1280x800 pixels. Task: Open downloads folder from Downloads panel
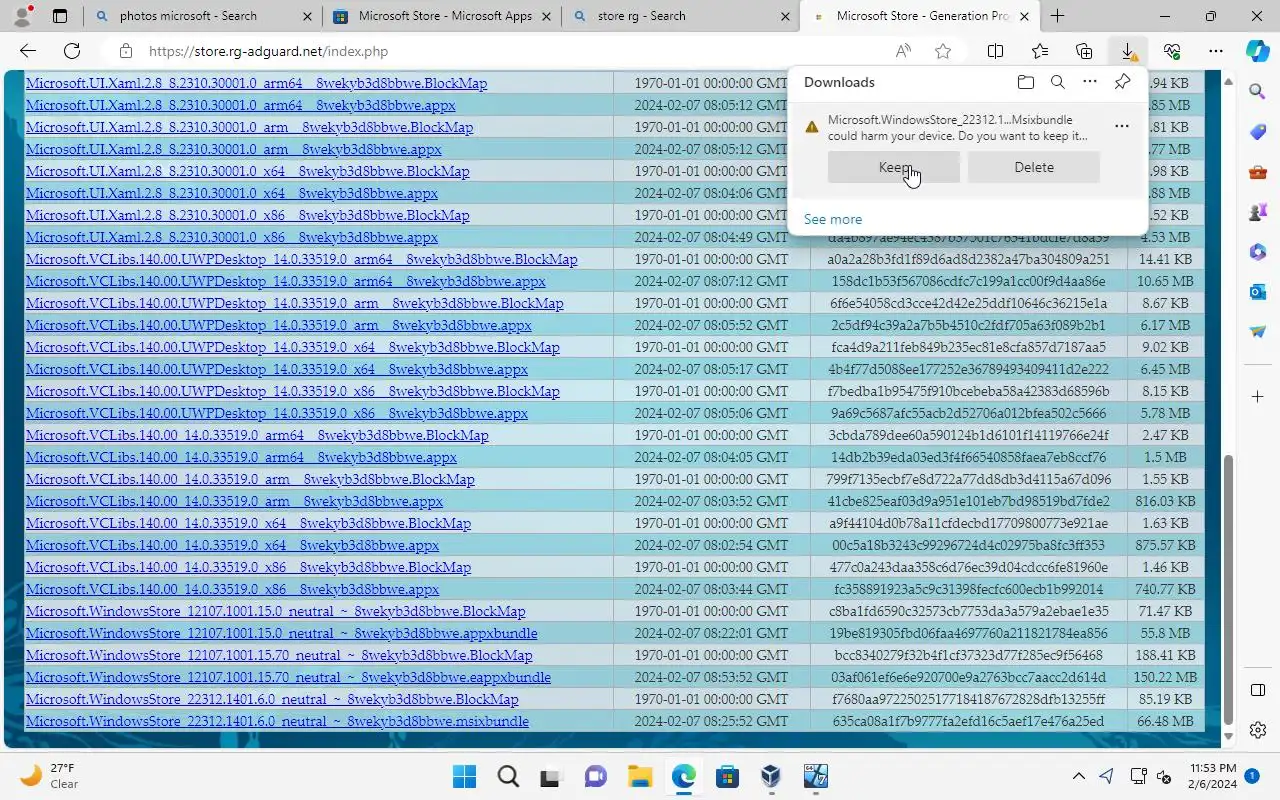point(1026,82)
